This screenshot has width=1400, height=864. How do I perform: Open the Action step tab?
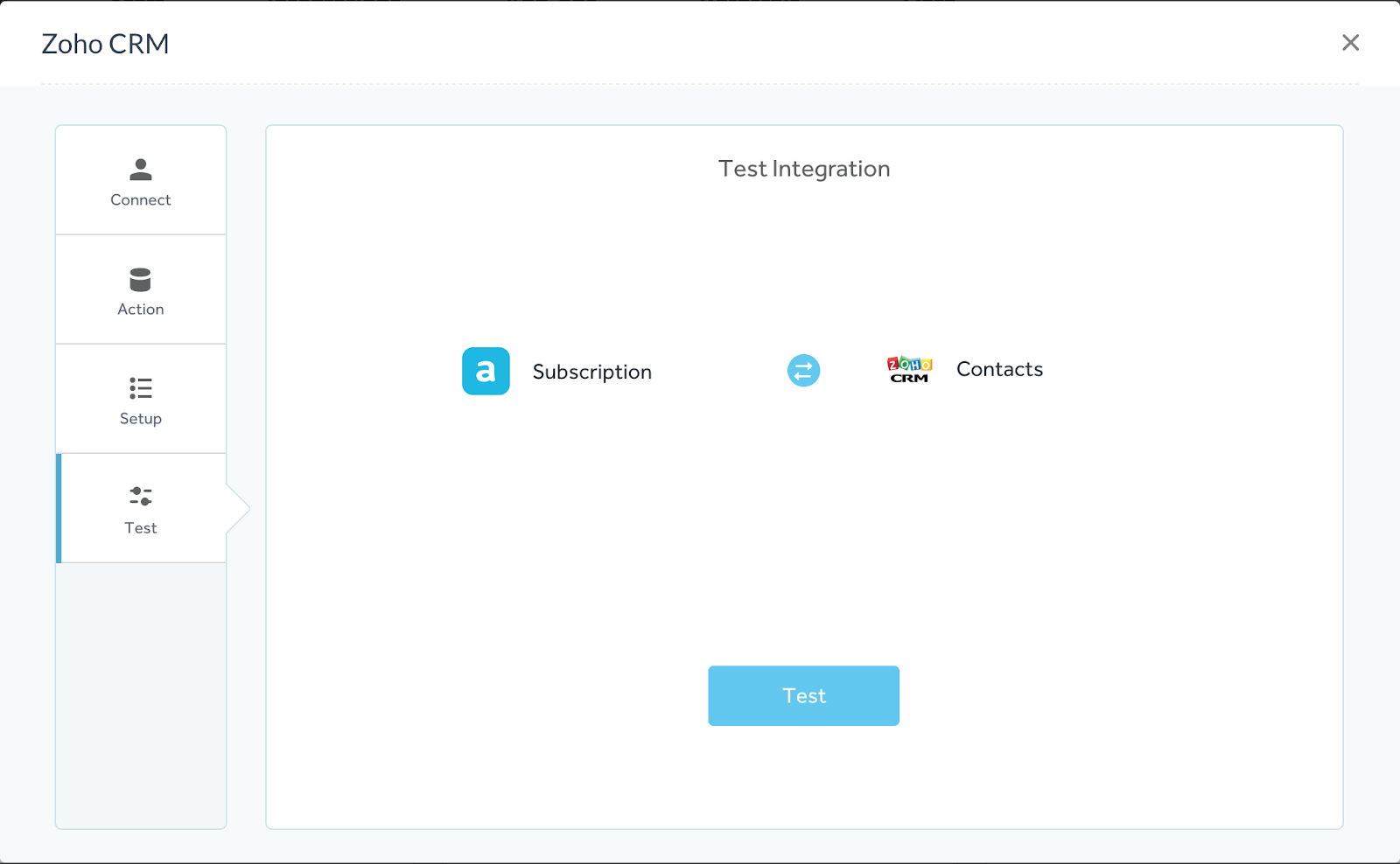(141, 289)
